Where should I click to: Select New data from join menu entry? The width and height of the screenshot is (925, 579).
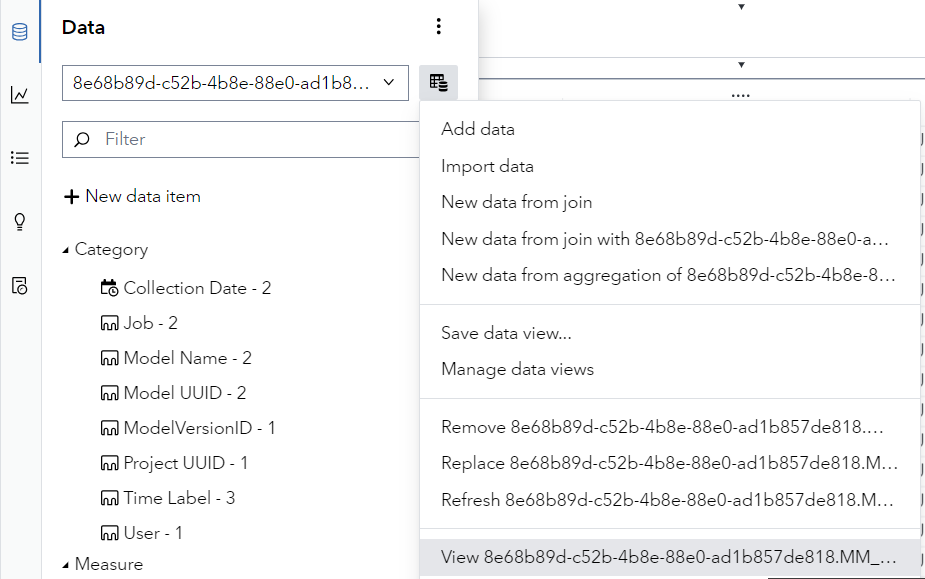click(516, 202)
